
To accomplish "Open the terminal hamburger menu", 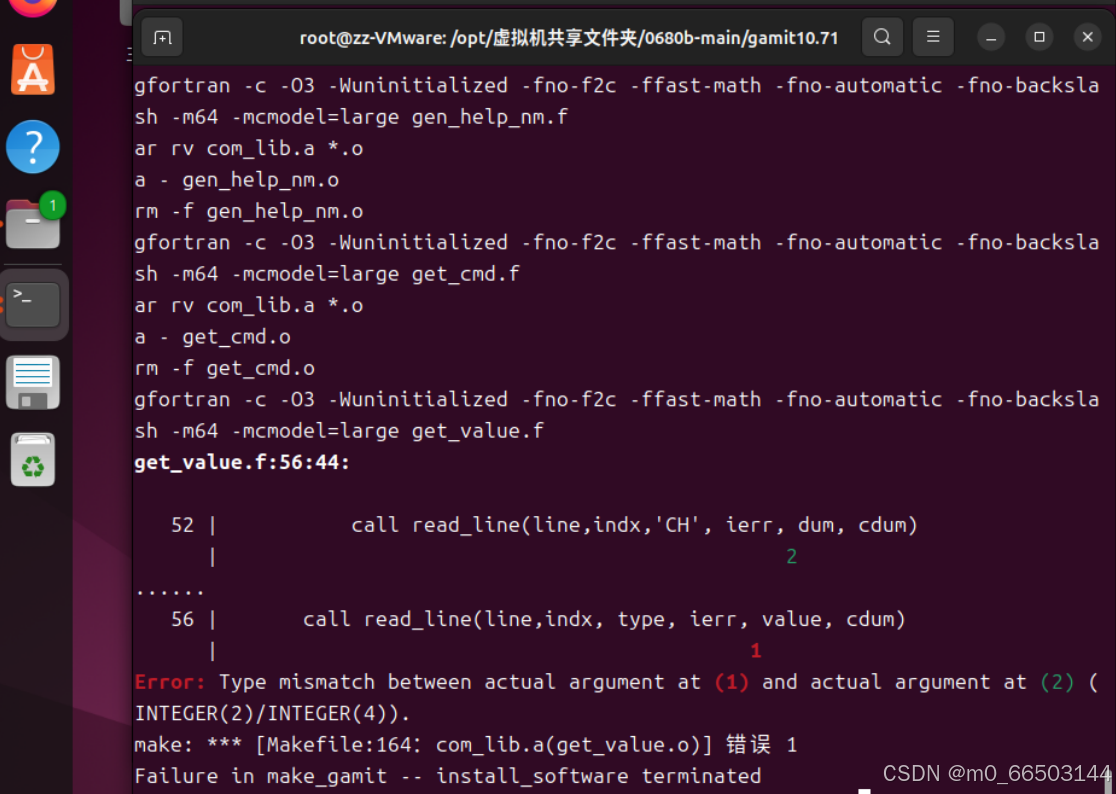I will pos(932,37).
